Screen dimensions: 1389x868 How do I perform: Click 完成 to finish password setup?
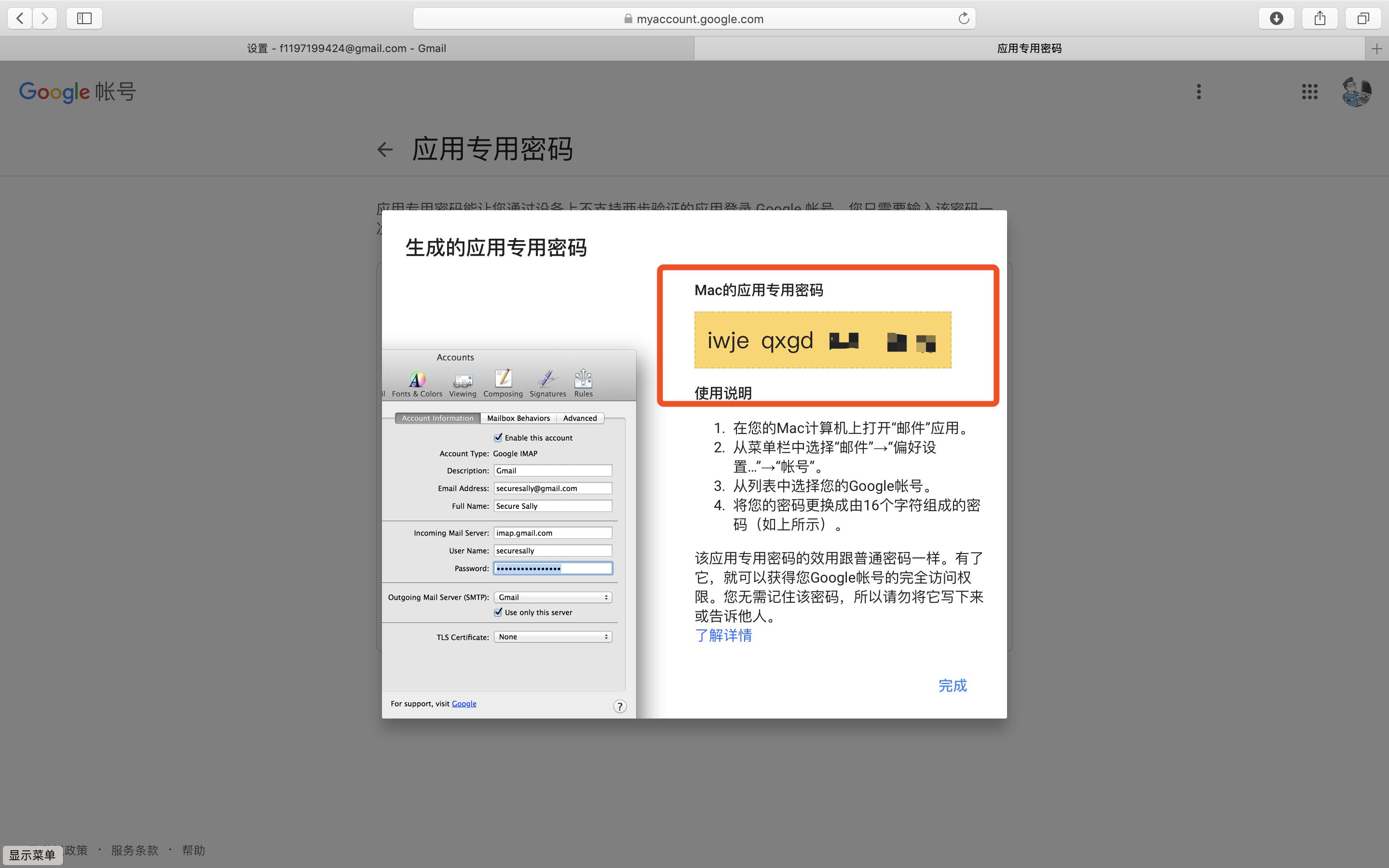(x=952, y=685)
